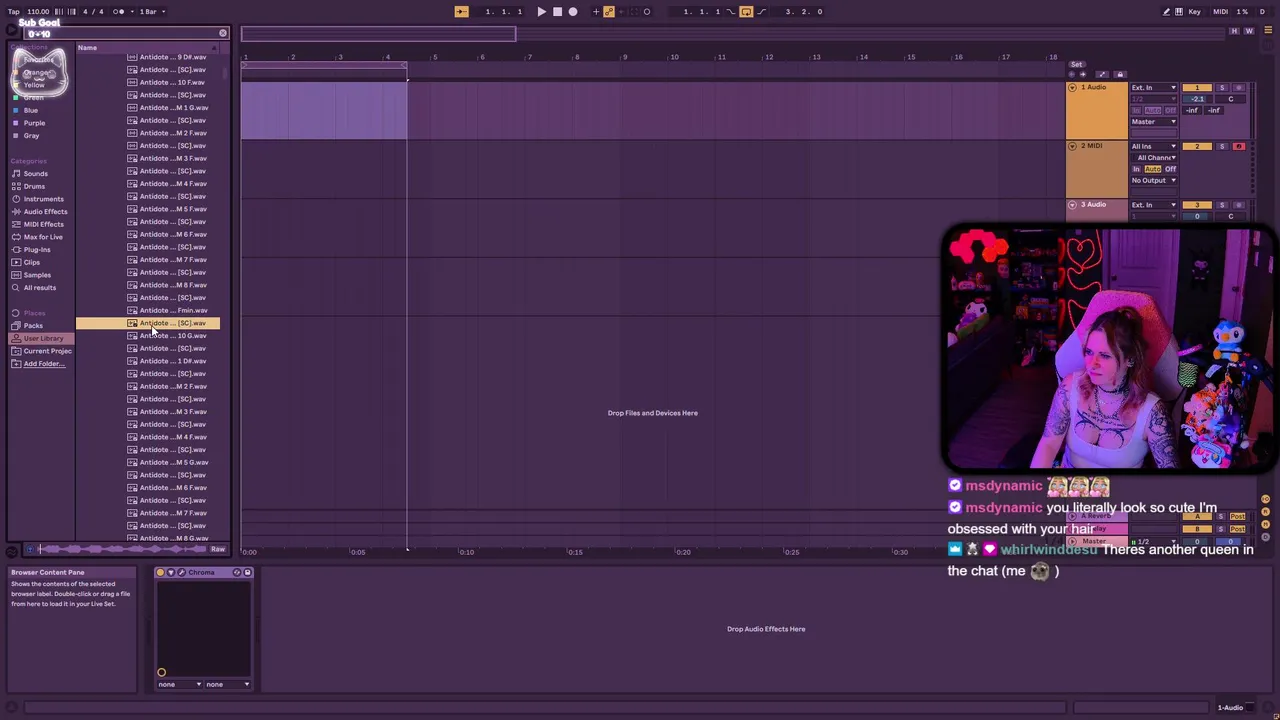Click the H optimize height button

pos(1234,31)
